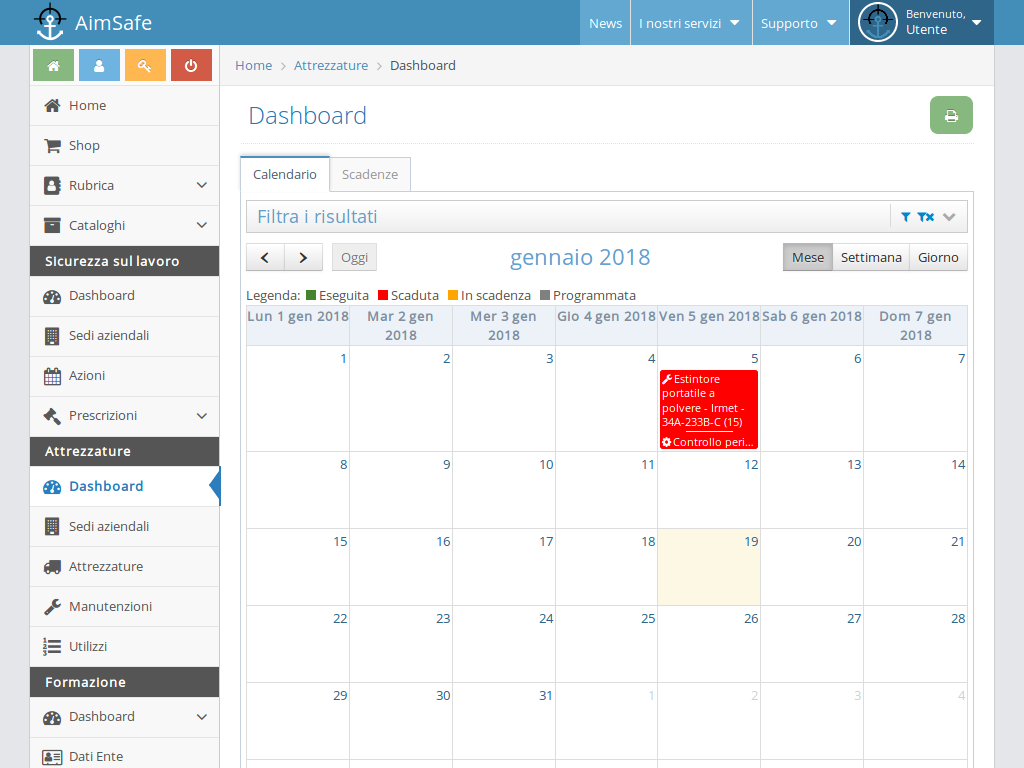This screenshot has height=768, width=1024.
Task: Click the gennaio 2018 month title
Action: tap(580, 257)
